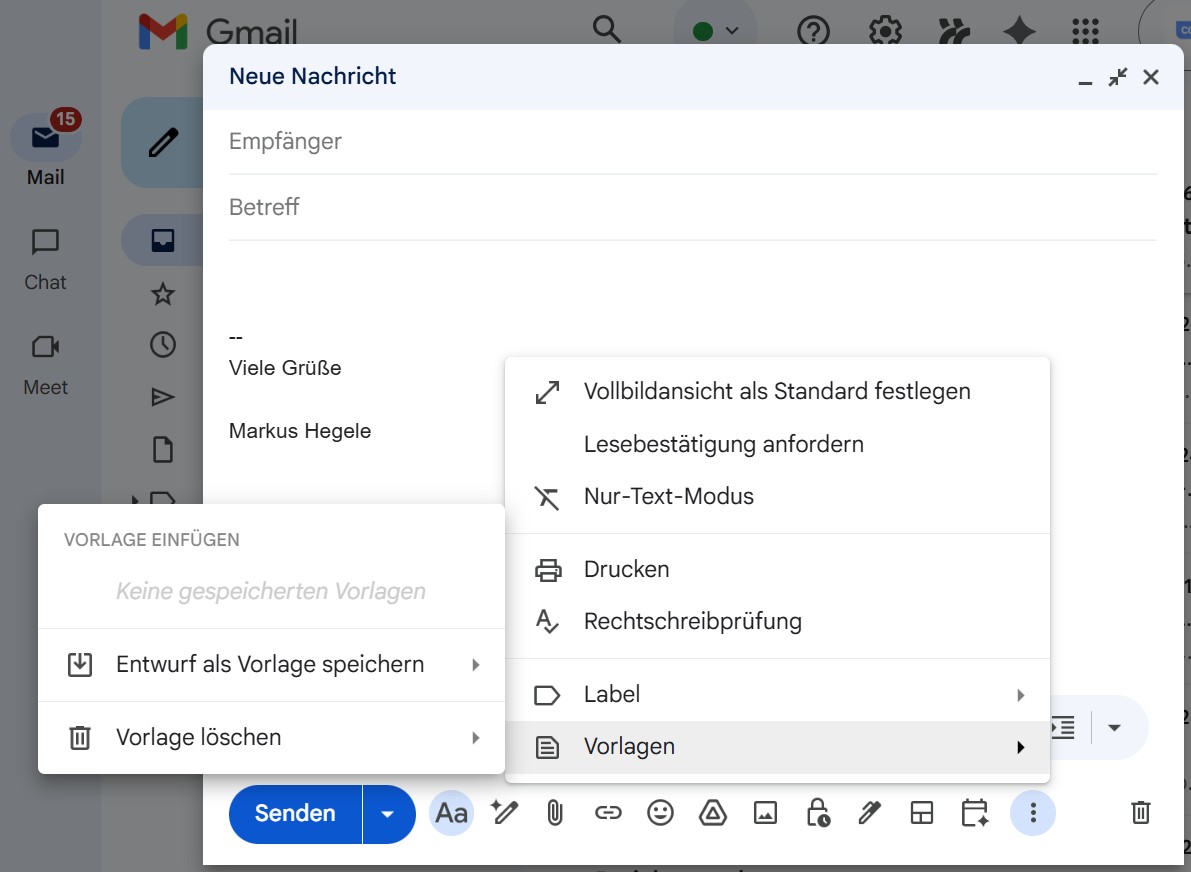1191x872 pixels.
Task: Discard the draft with the trash icon
Action: click(x=1140, y=813)
